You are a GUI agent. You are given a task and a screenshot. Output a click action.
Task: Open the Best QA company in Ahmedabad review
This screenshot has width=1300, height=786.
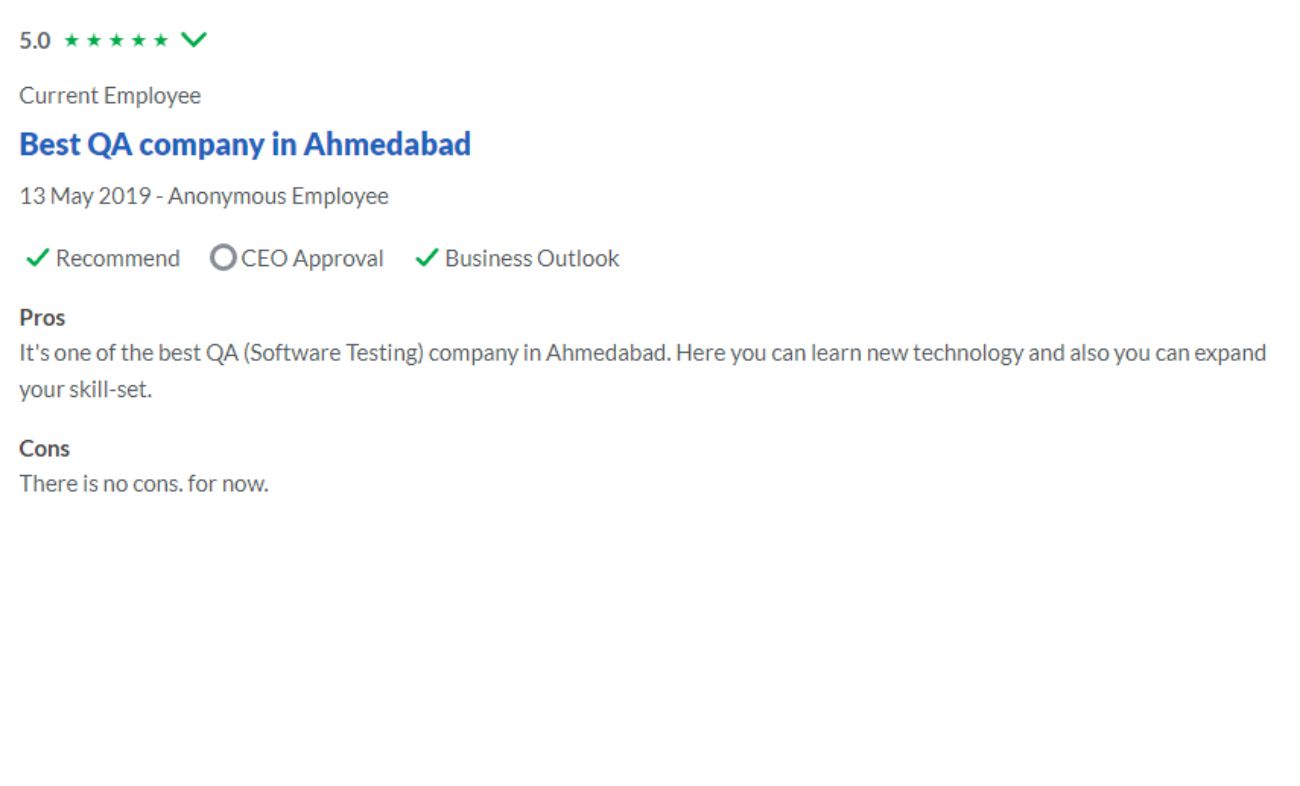point(245,144)
